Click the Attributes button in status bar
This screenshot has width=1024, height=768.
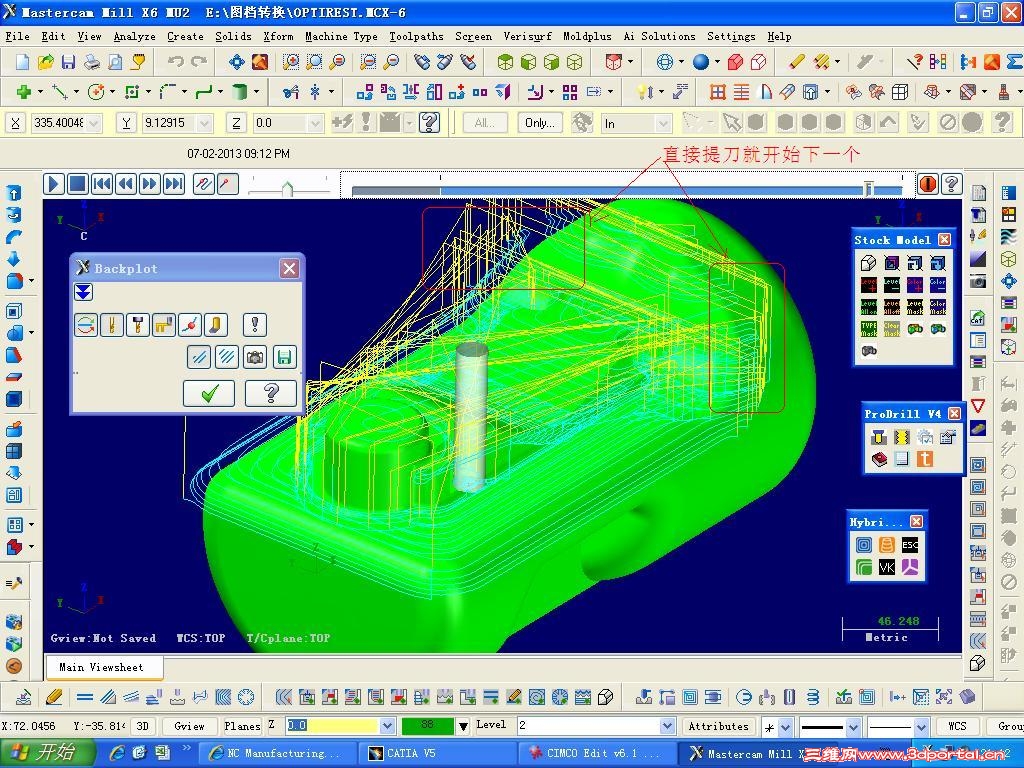pyautogui.click(x=718, y=726)
